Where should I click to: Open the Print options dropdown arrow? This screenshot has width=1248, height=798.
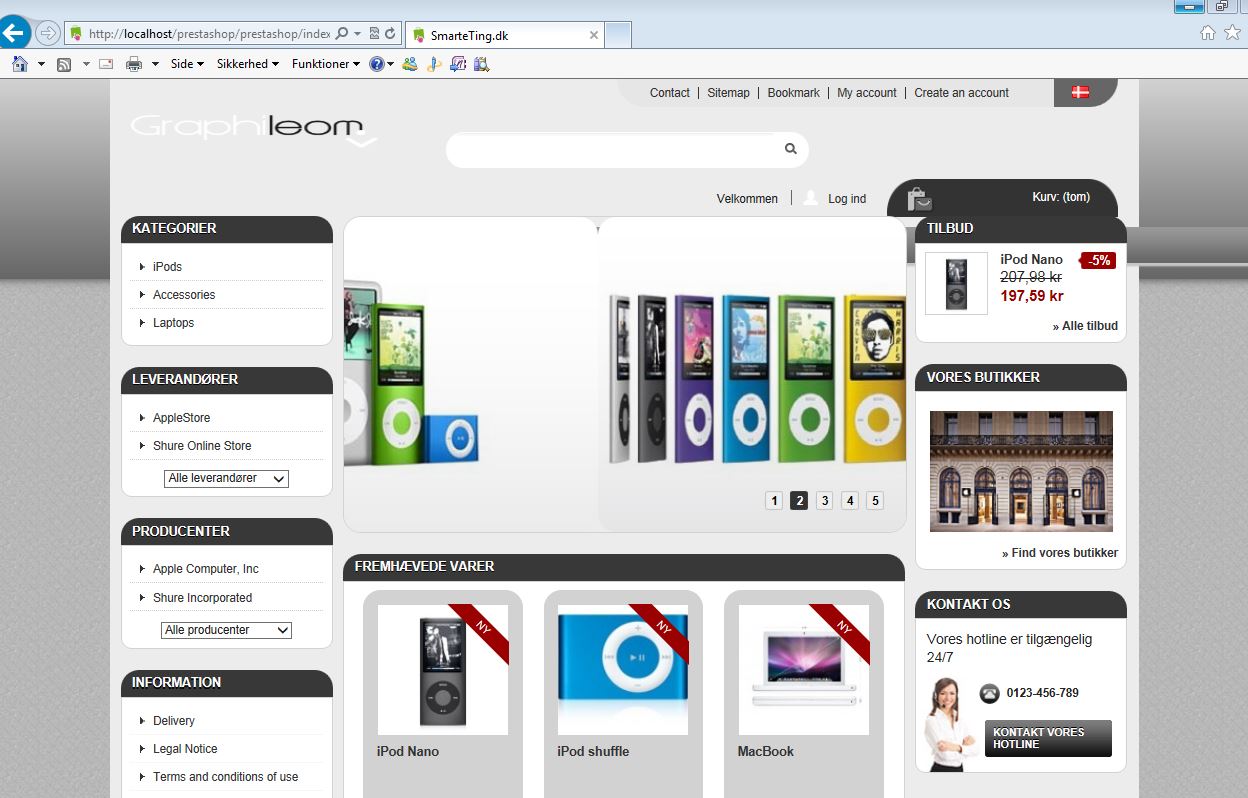coord(155,64)
